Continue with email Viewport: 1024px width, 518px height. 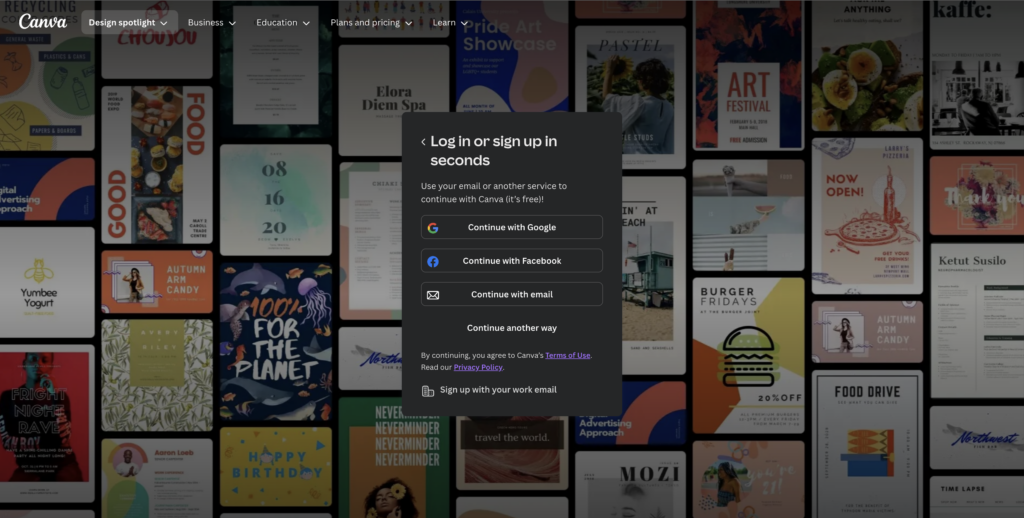click(x=511, y=294)
